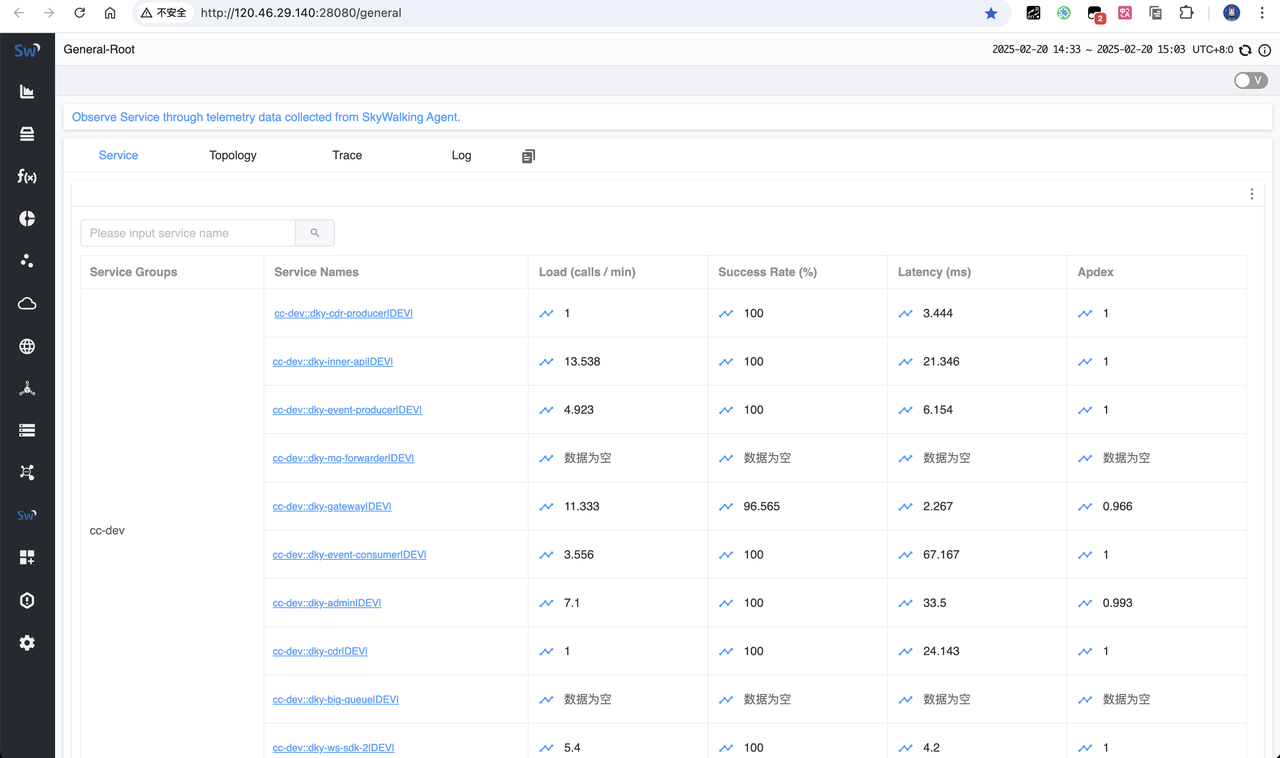Open cc-dev::dky-inner-api|DEV| service link

point(333,362)
